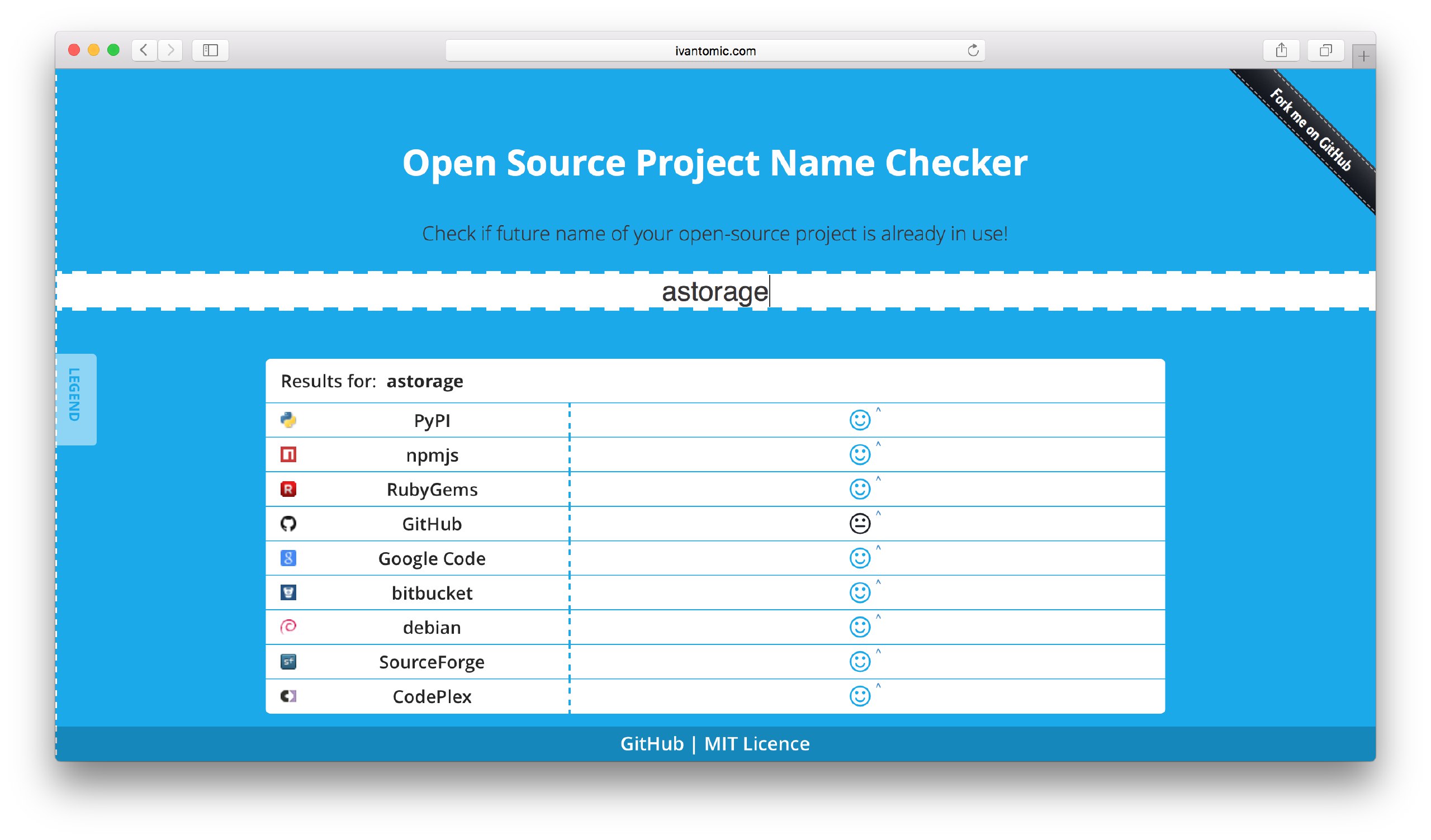Click the GitHub name label in results
The image size is (1431, 840).
(432, 524)
